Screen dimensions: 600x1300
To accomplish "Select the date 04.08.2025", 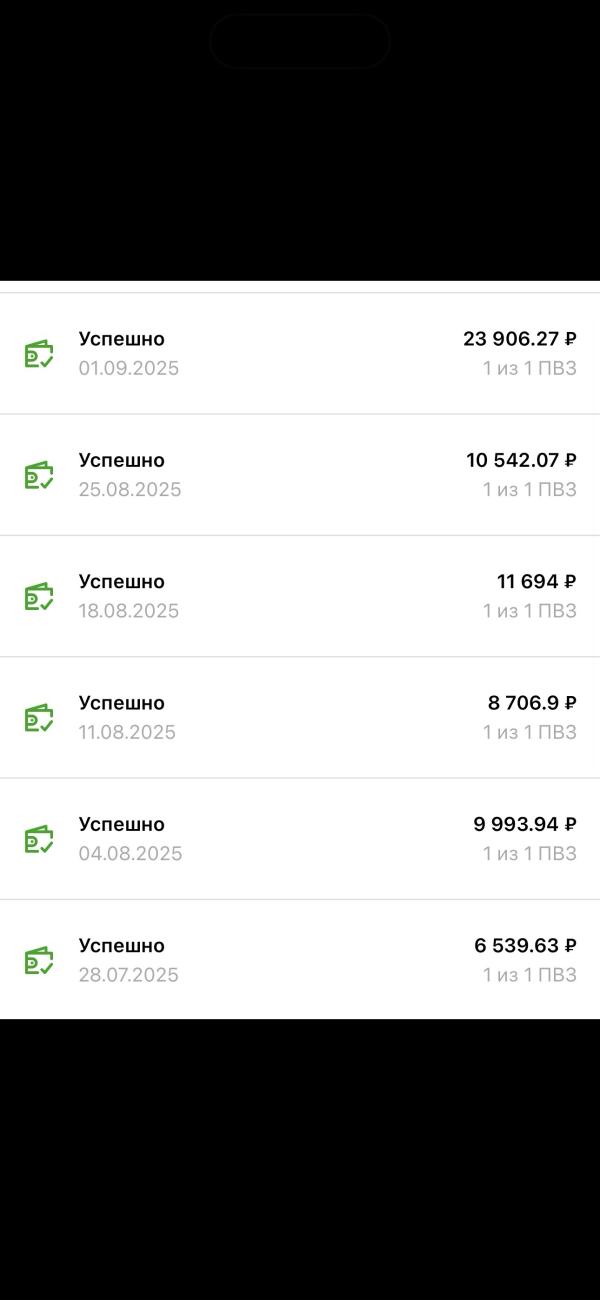I will click(130, 853).
